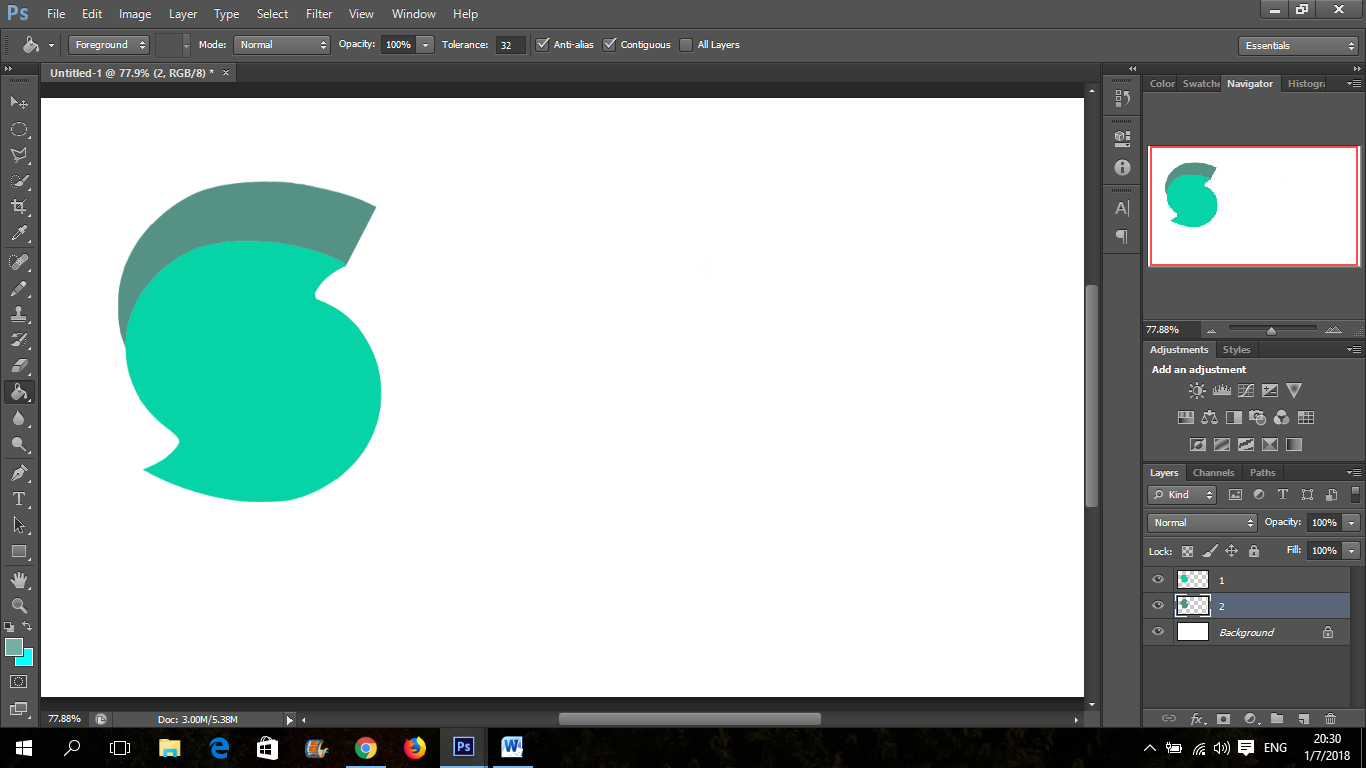Select the Move tool
The image size is (1366, 768).
[x=19, y=102]
